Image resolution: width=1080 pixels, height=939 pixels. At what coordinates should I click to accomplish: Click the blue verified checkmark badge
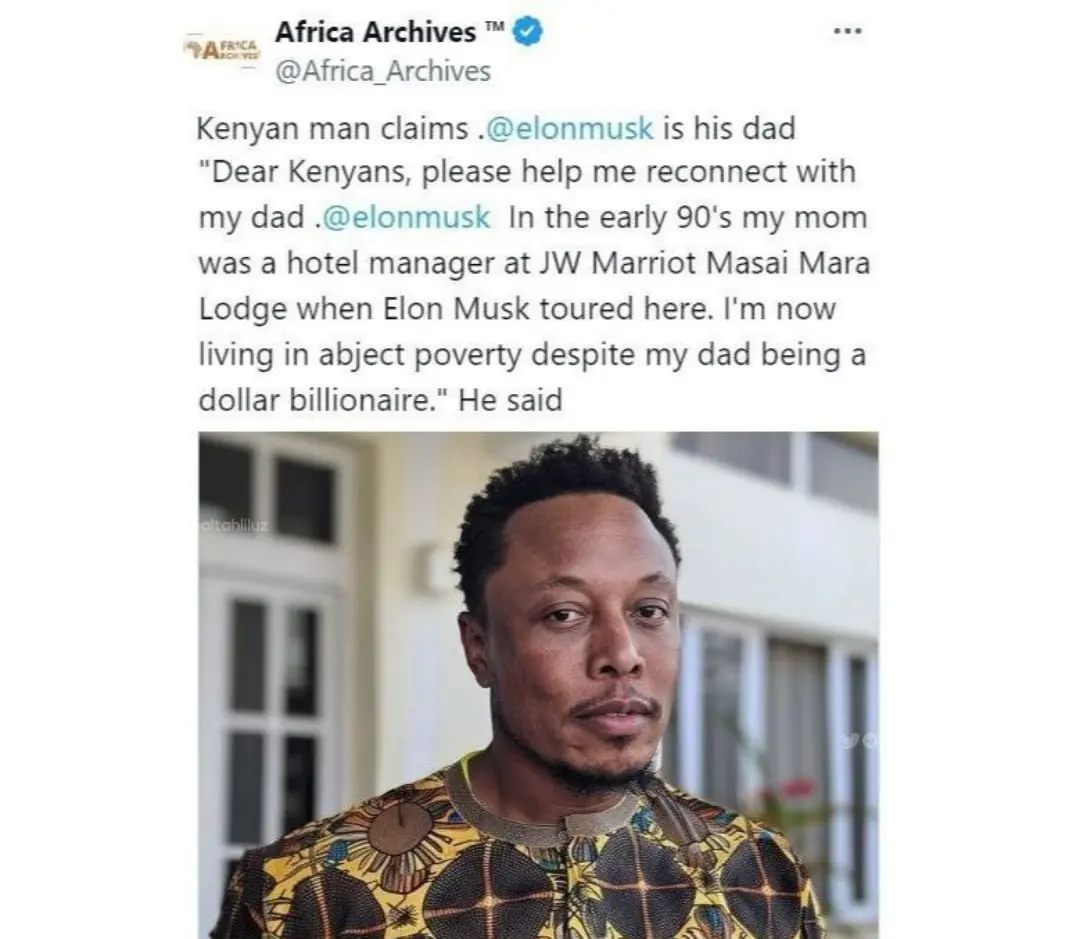528,33
